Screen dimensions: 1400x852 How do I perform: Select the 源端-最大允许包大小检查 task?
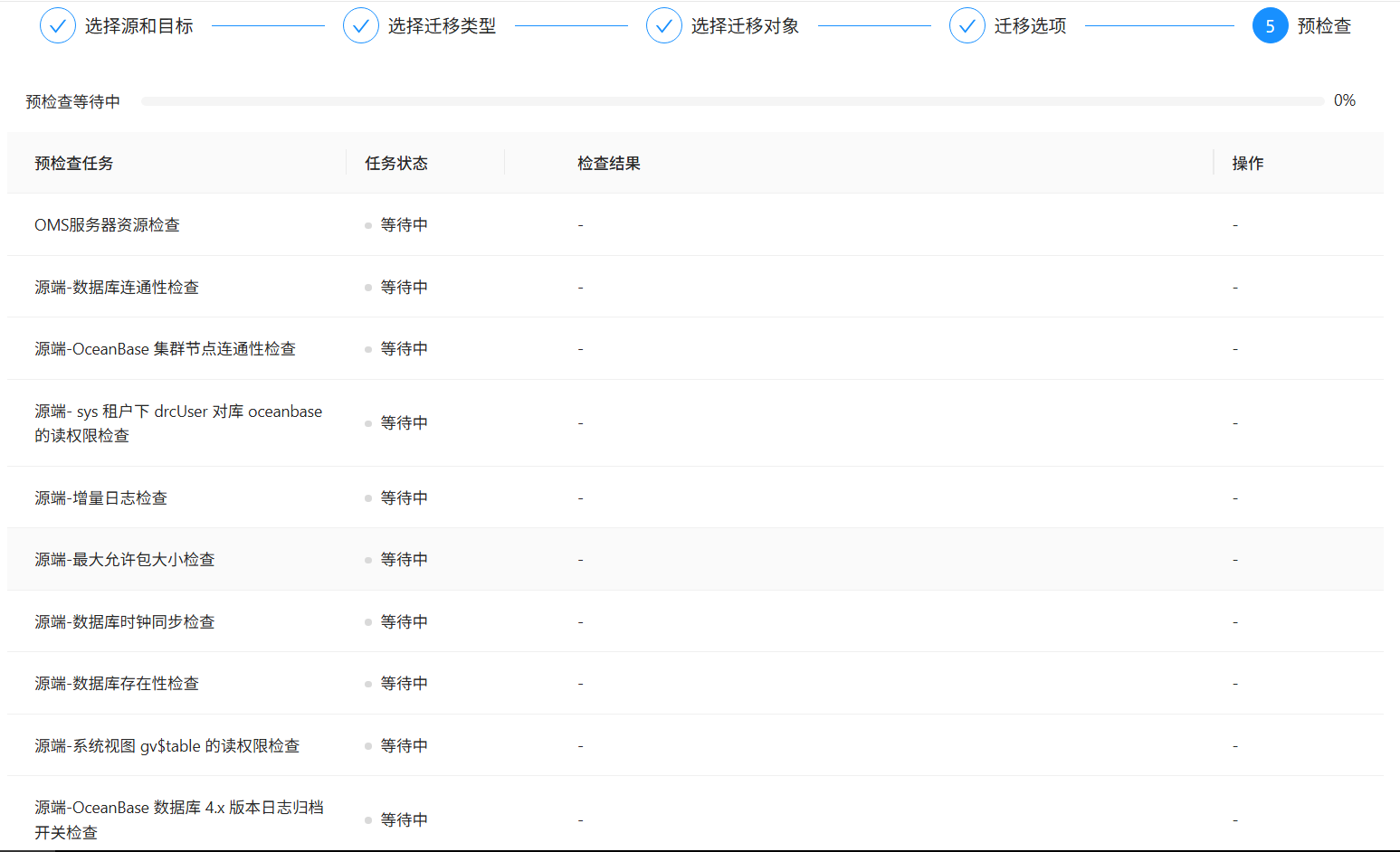click(x=125, y=560)
